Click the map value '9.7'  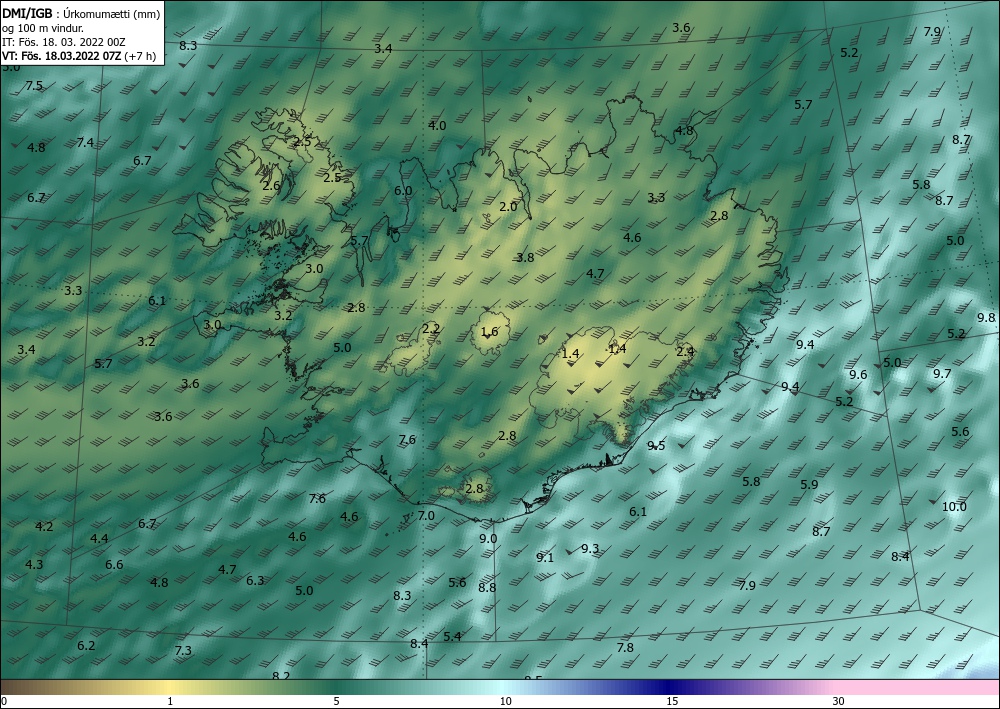tap(942, 374)
